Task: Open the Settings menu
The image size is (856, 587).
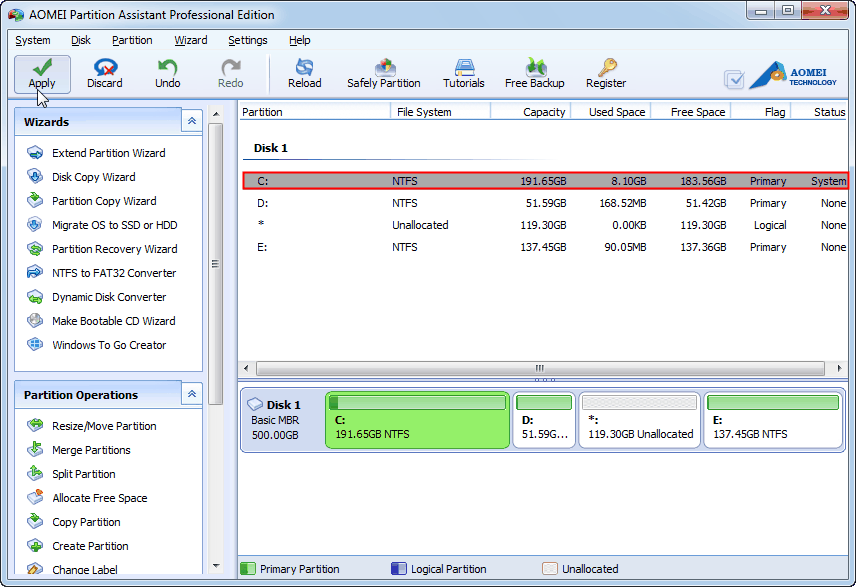Action: pos(248,40)
